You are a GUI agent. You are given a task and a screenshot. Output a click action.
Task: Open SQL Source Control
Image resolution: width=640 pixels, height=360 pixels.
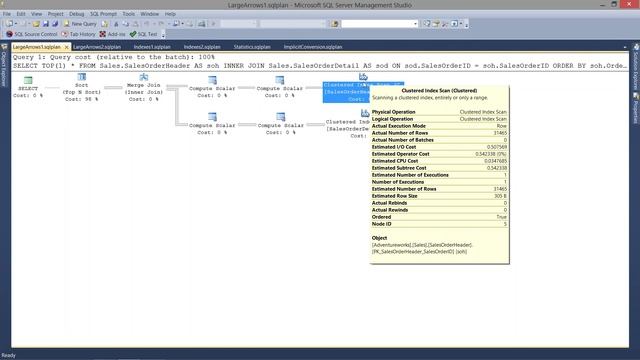31,34
